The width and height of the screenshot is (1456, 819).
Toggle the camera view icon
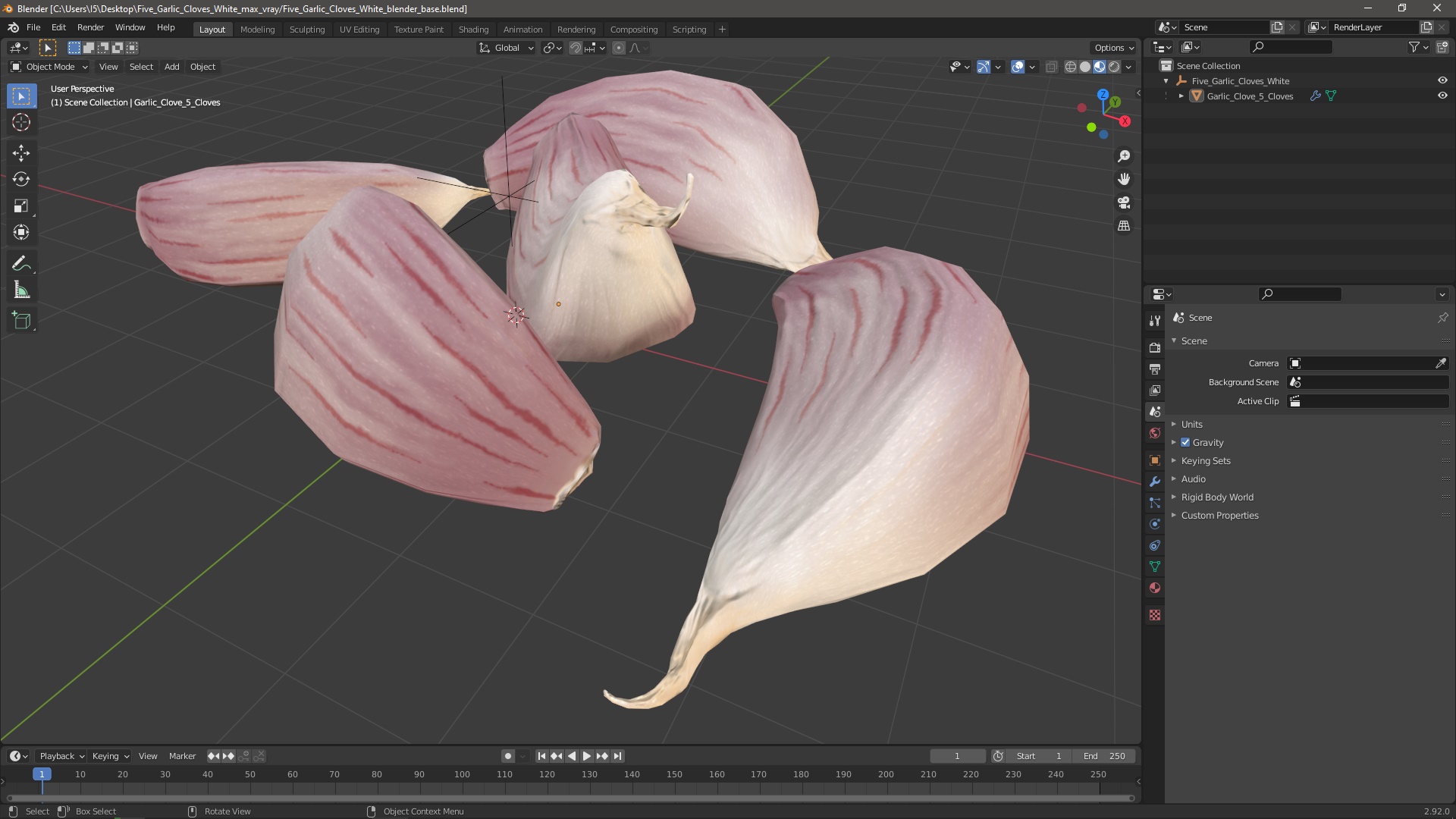[x=1124, y=202]
